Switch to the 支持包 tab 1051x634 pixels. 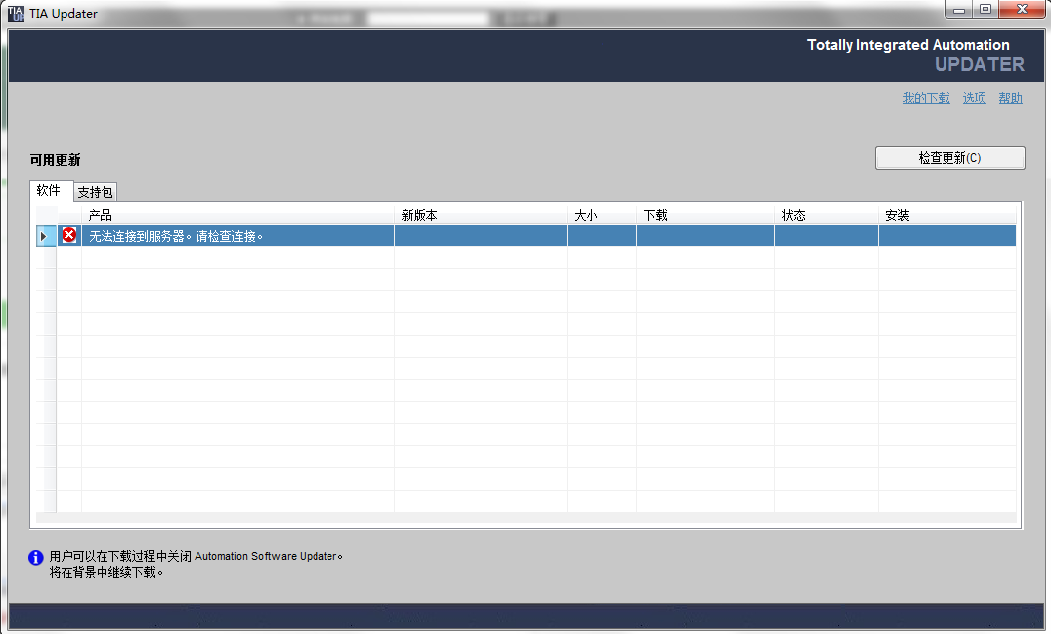[x=95, y=192]
